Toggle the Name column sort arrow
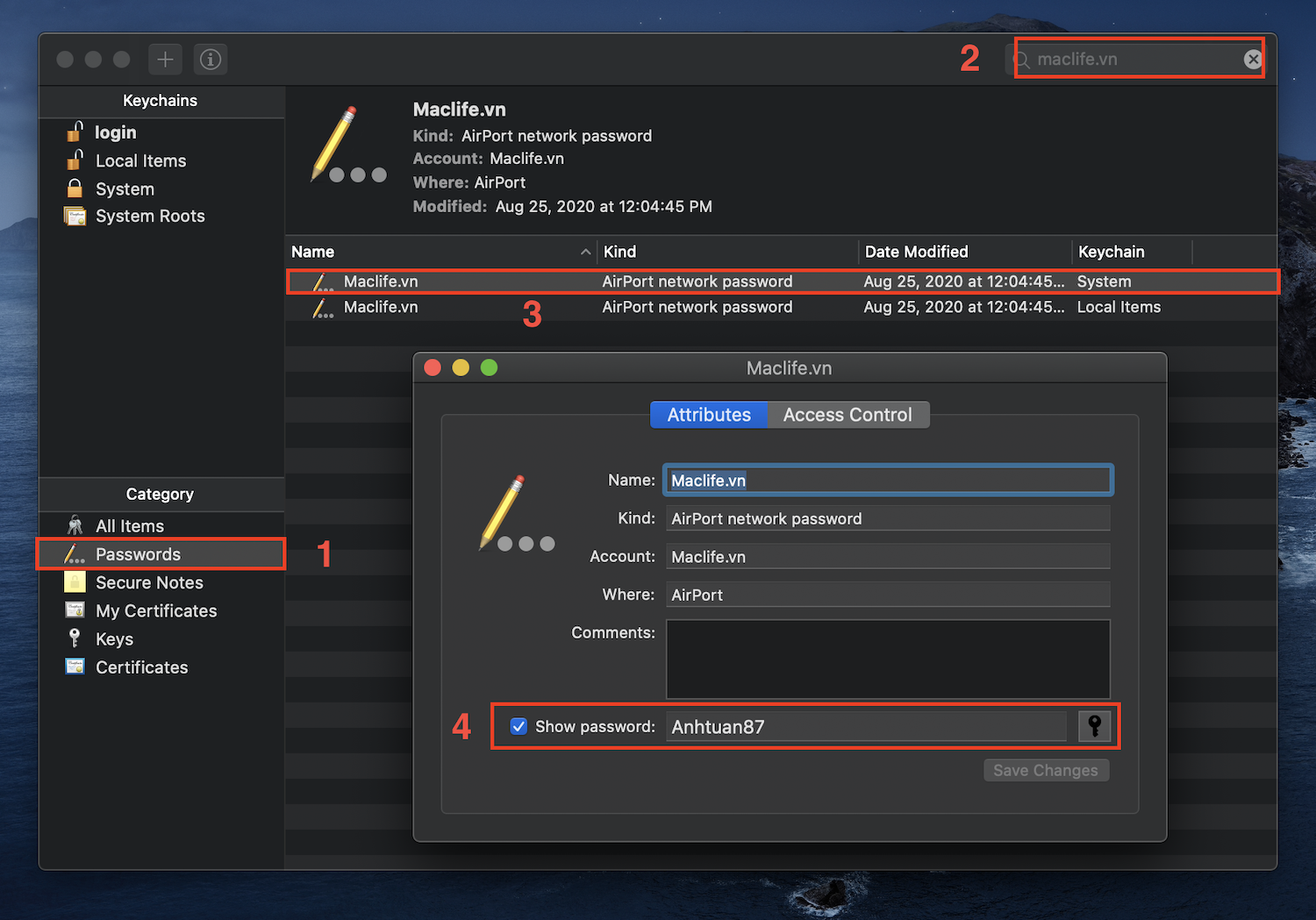The height and width of the screenshot is (920, 1316). coord(586,252)
